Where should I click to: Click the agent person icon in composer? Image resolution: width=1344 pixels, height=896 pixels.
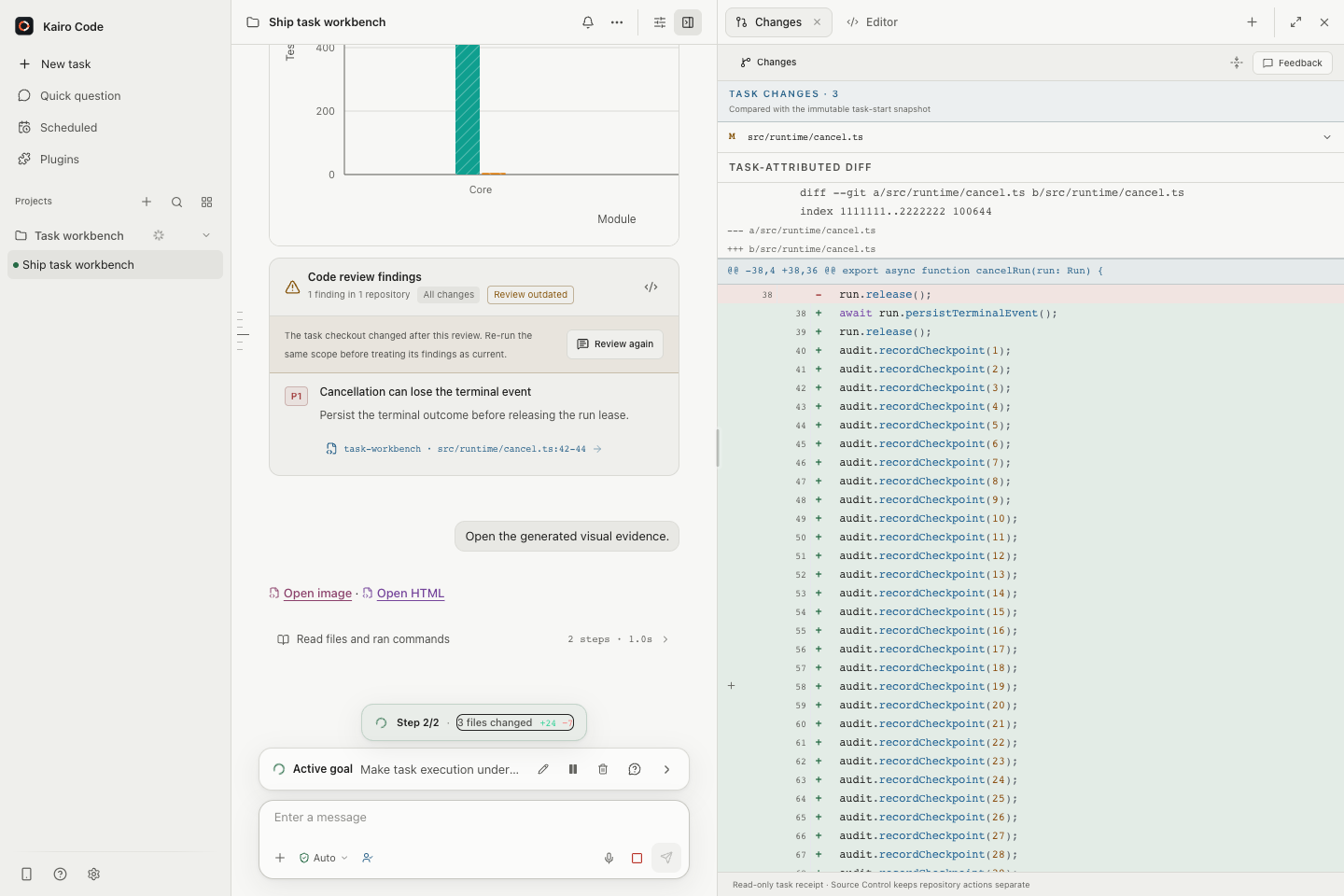368,858
